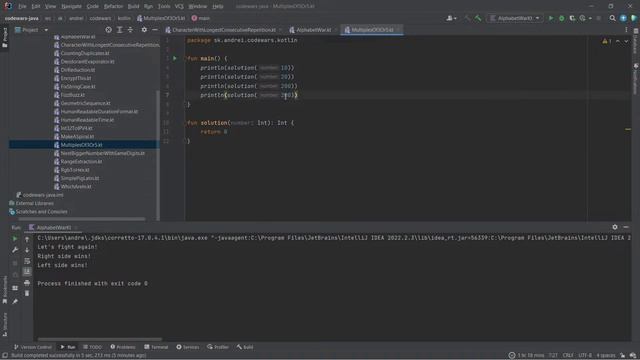Screen dimensions: 640x360
Task: Build project with the green hammer icon
Action: pyautogui.click(x=478, y=18)
